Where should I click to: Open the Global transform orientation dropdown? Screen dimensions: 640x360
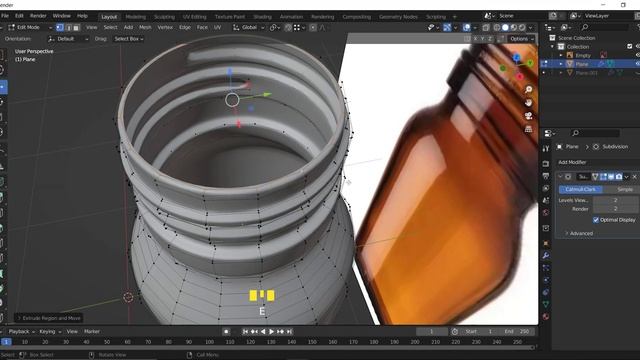tap(249, 27)
